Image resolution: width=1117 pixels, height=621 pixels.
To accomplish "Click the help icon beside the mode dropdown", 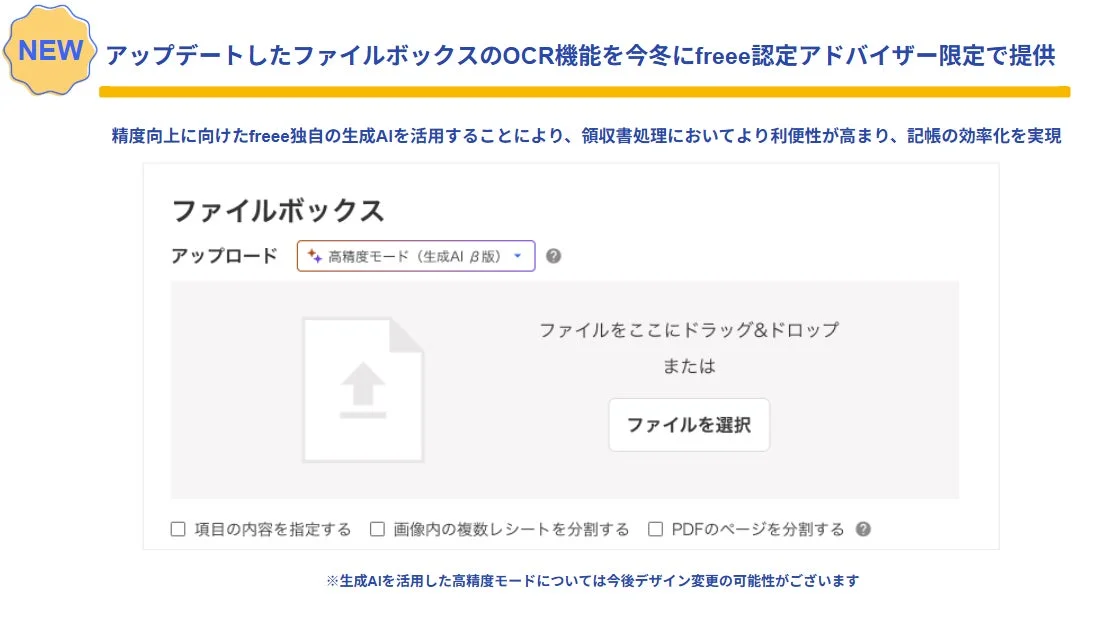I will coord(554,256).
